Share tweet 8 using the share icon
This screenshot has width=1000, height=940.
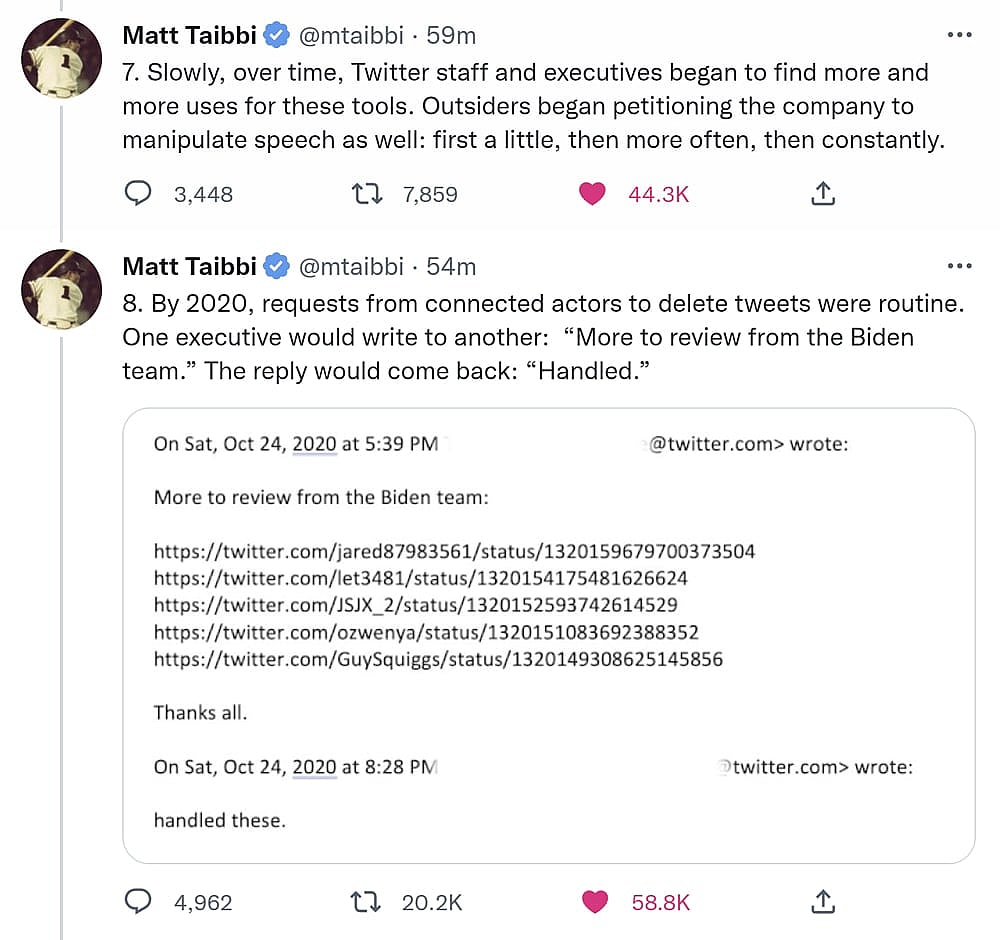(822, 901)
